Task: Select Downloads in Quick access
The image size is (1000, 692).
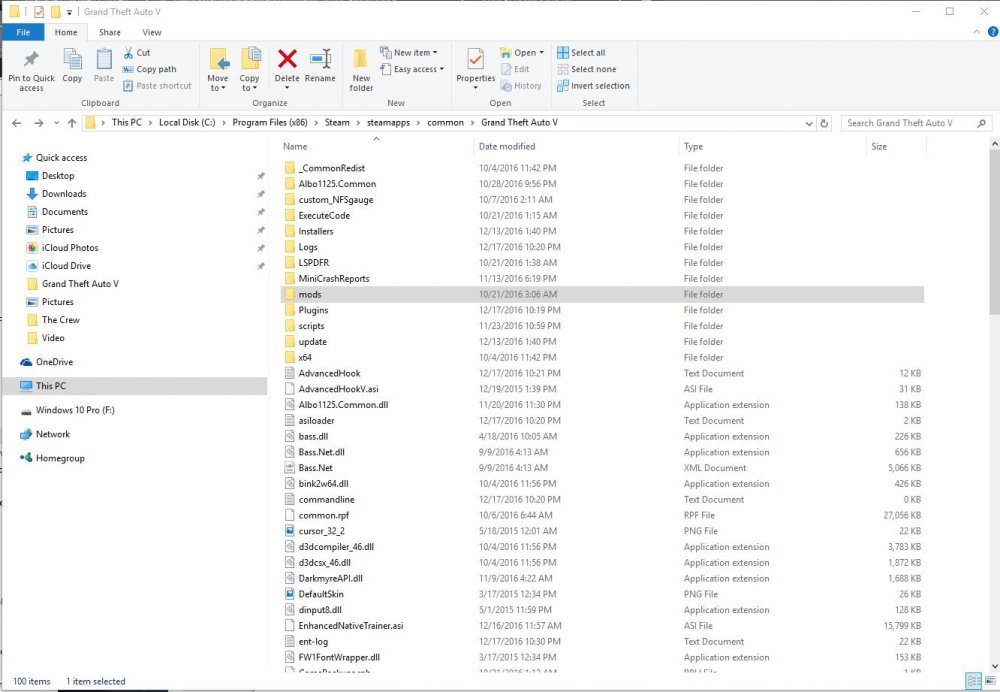Action: click(x=64, y=193)
